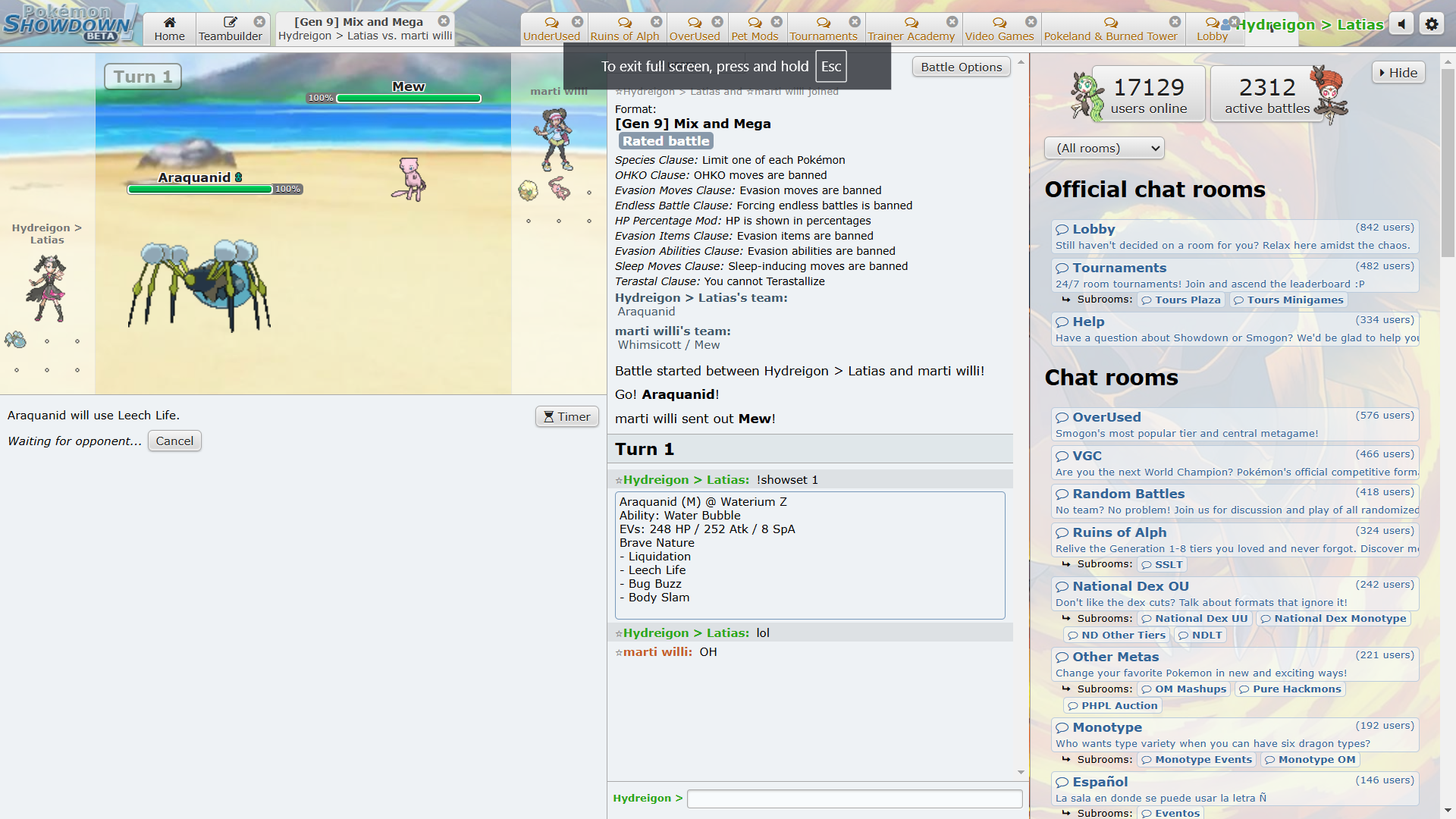
Task: Join the Random Battles chat room
Action: coord(1128,494)
